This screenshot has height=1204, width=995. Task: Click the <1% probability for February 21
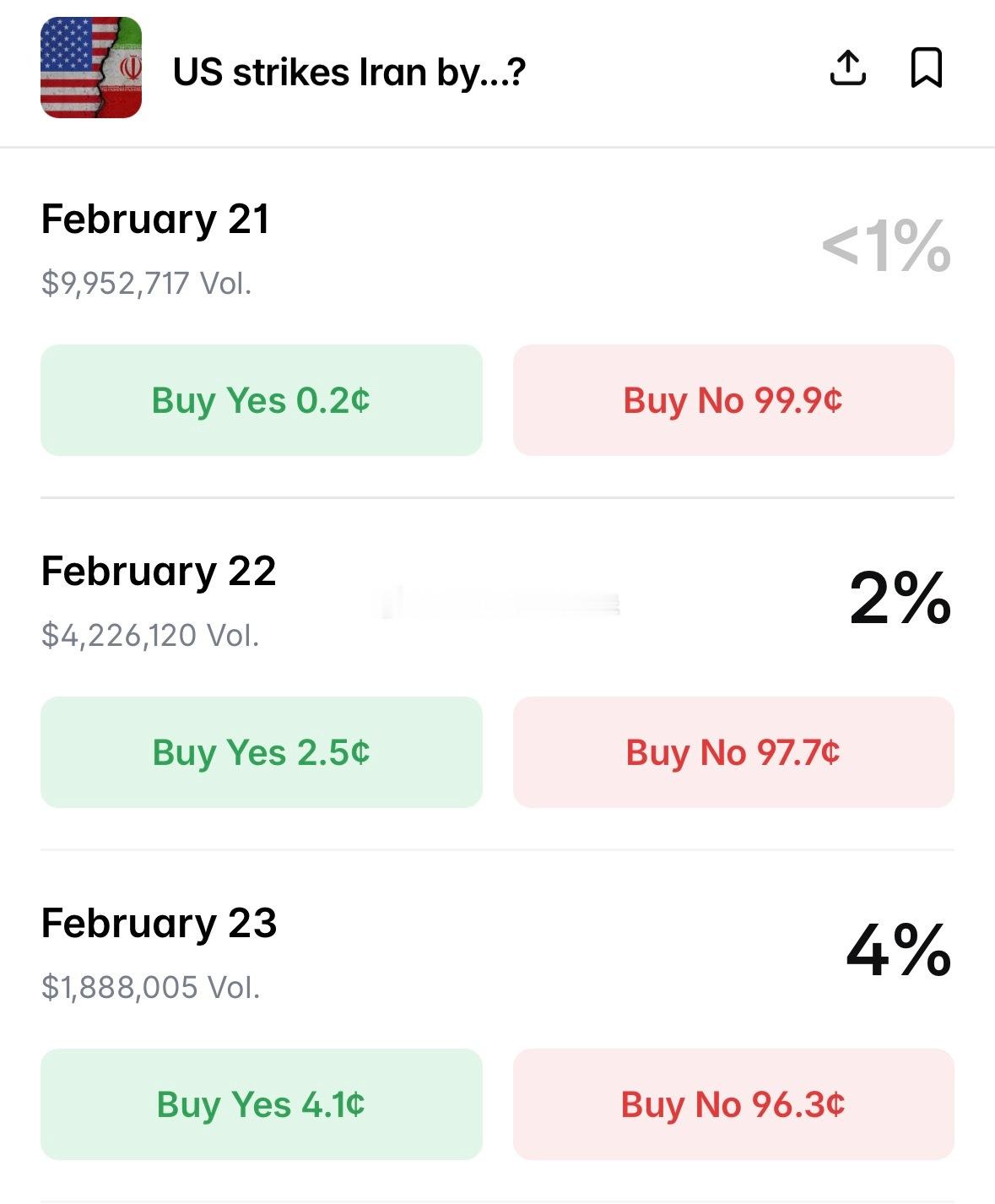886,247
